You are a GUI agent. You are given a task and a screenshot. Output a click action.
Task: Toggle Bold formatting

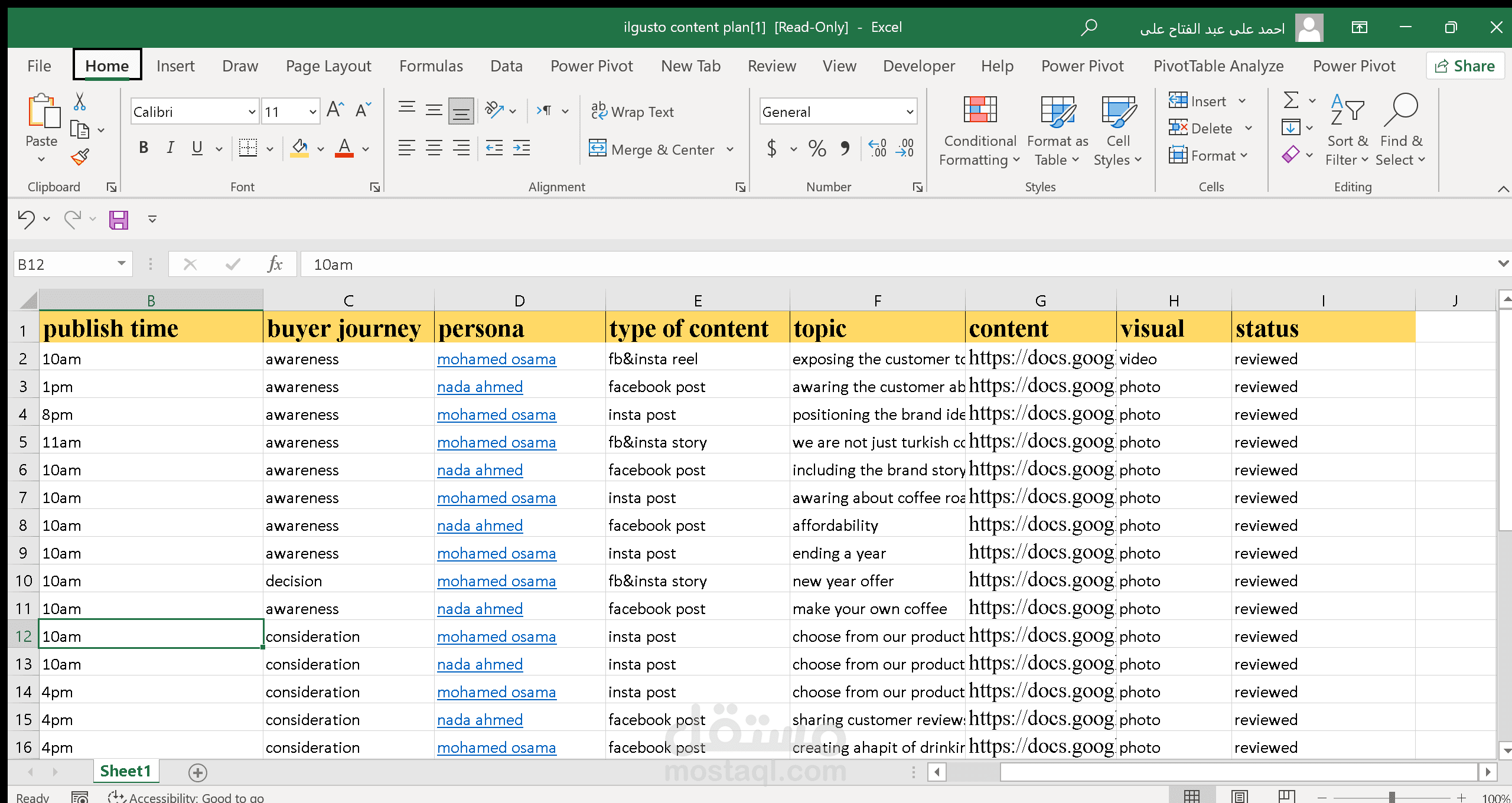point(143,148)
